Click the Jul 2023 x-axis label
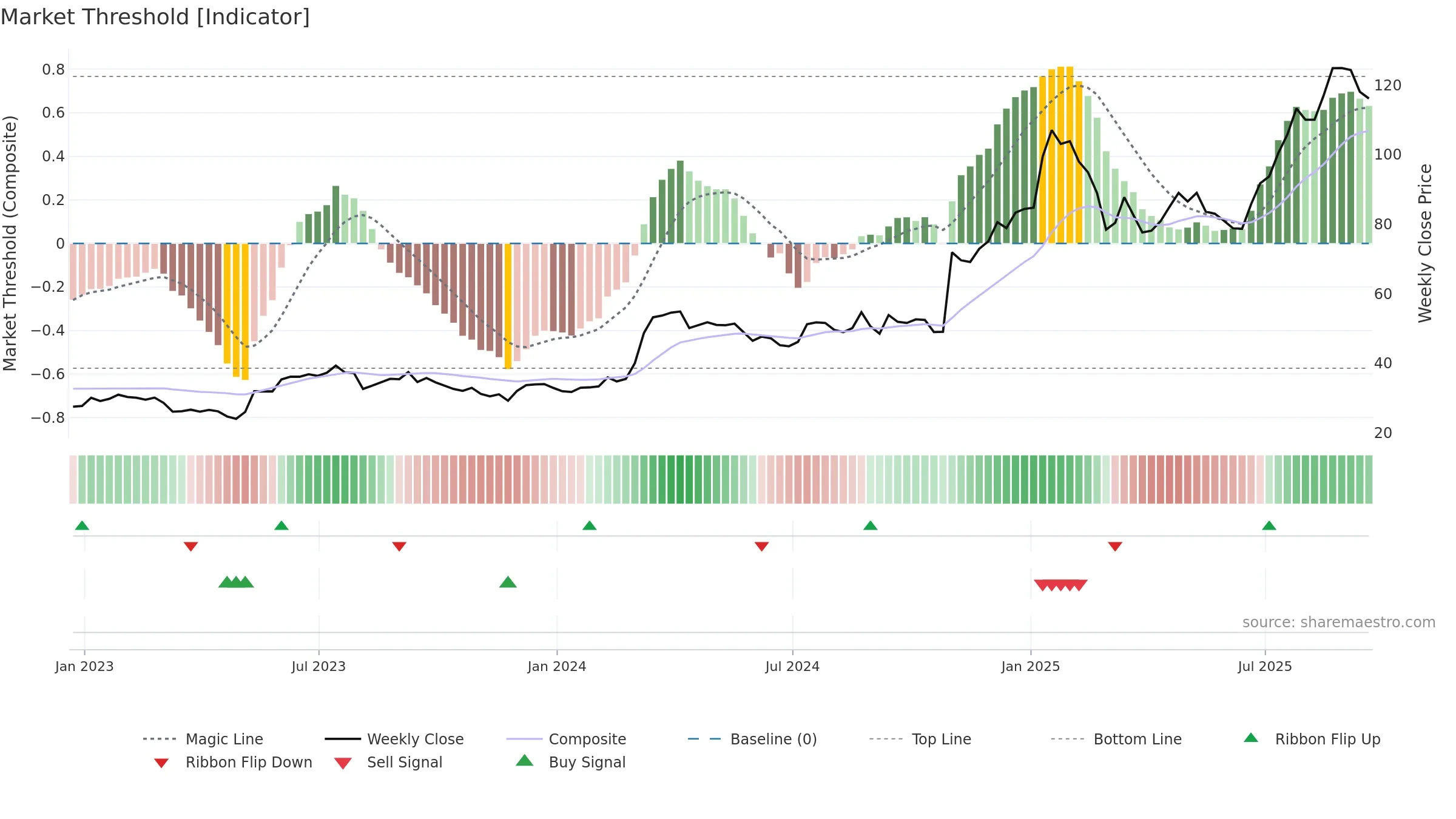Screen dimensions: 1456x819 pos(318,666)
